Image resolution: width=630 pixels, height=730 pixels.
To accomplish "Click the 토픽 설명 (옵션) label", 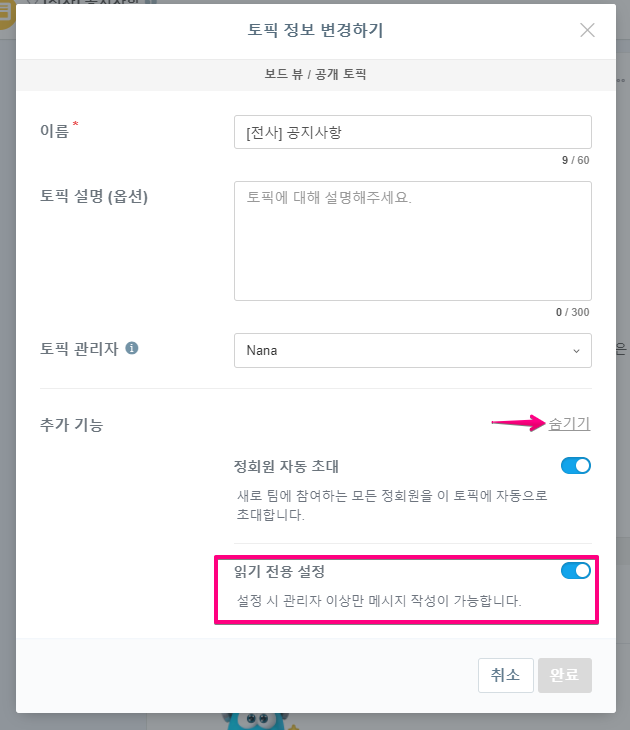I will [x=94, y=196].
